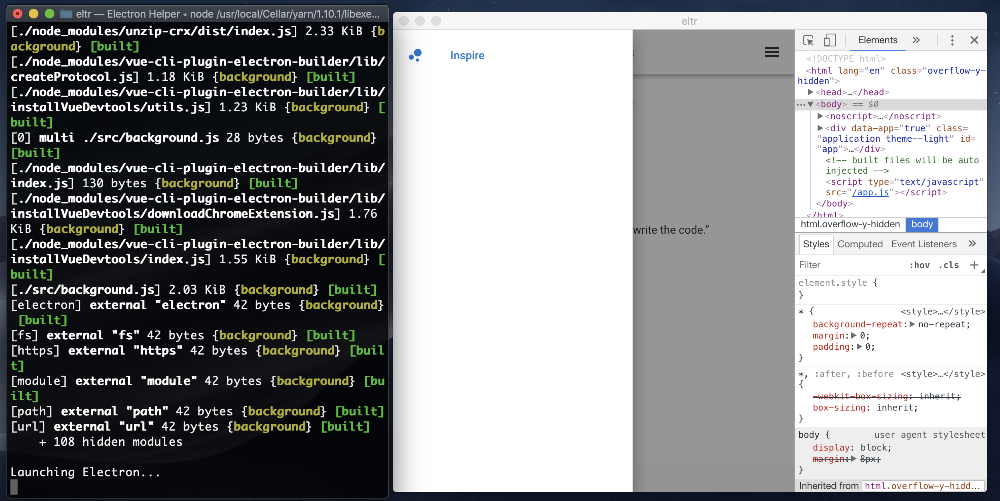Click the box-sizing: inherit declaration

[x=865, y=408]
